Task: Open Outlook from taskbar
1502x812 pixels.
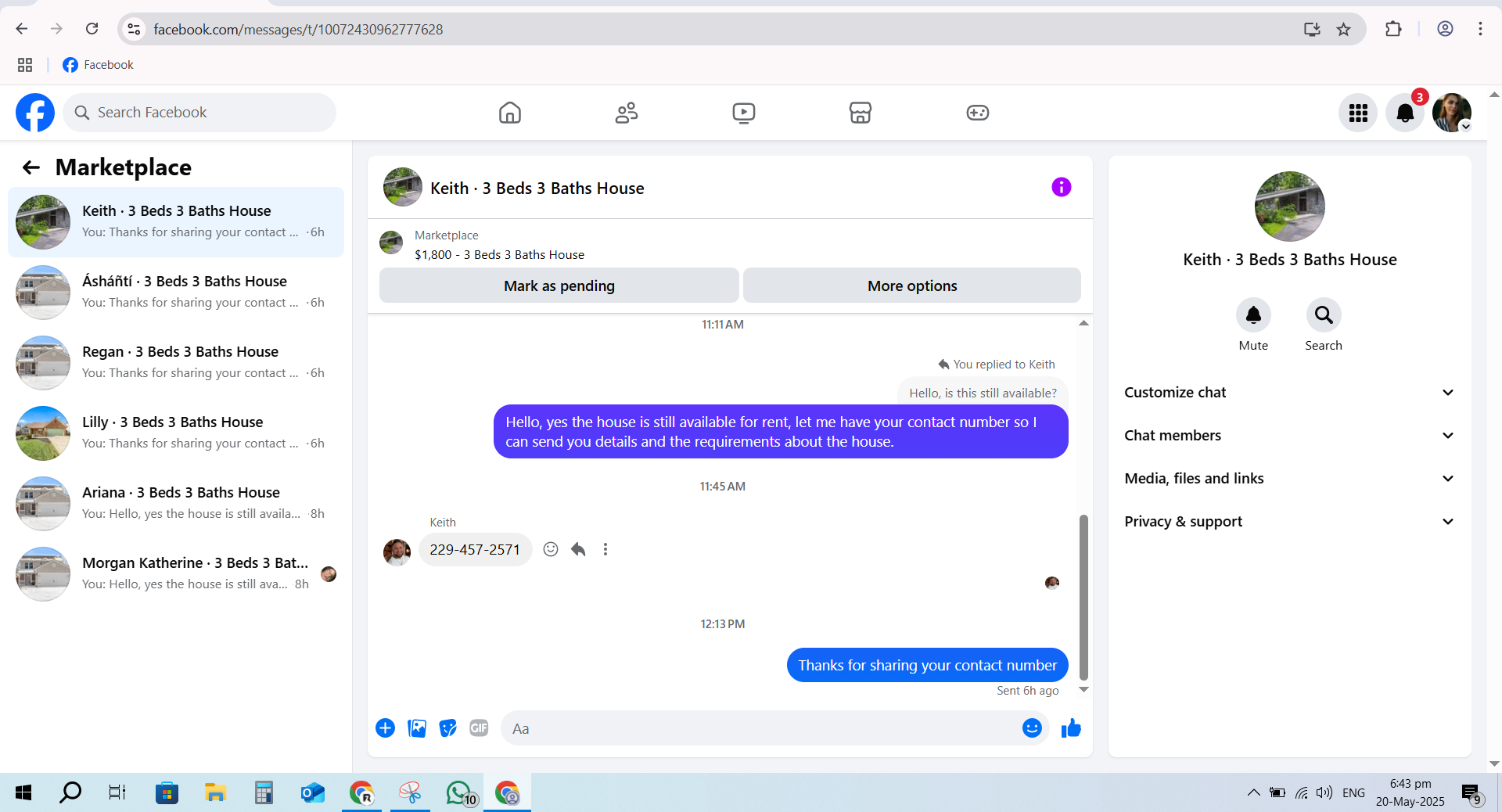Action: (x=312, y=792)
